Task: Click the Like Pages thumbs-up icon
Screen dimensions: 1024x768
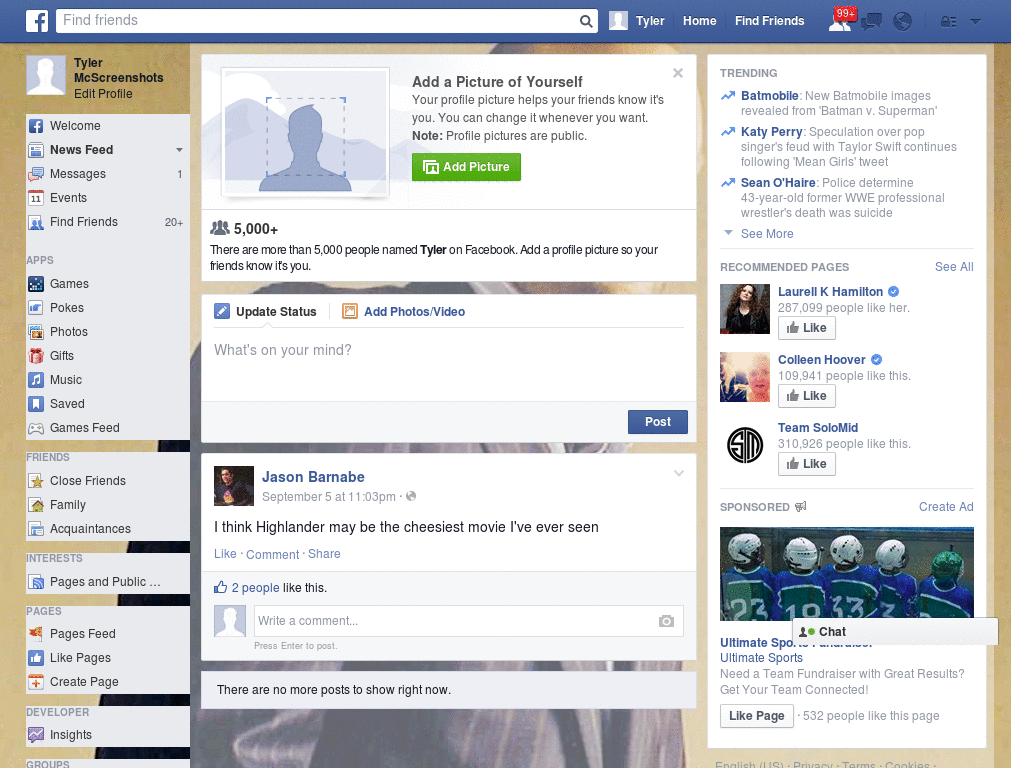Action: tap(36, 658)
